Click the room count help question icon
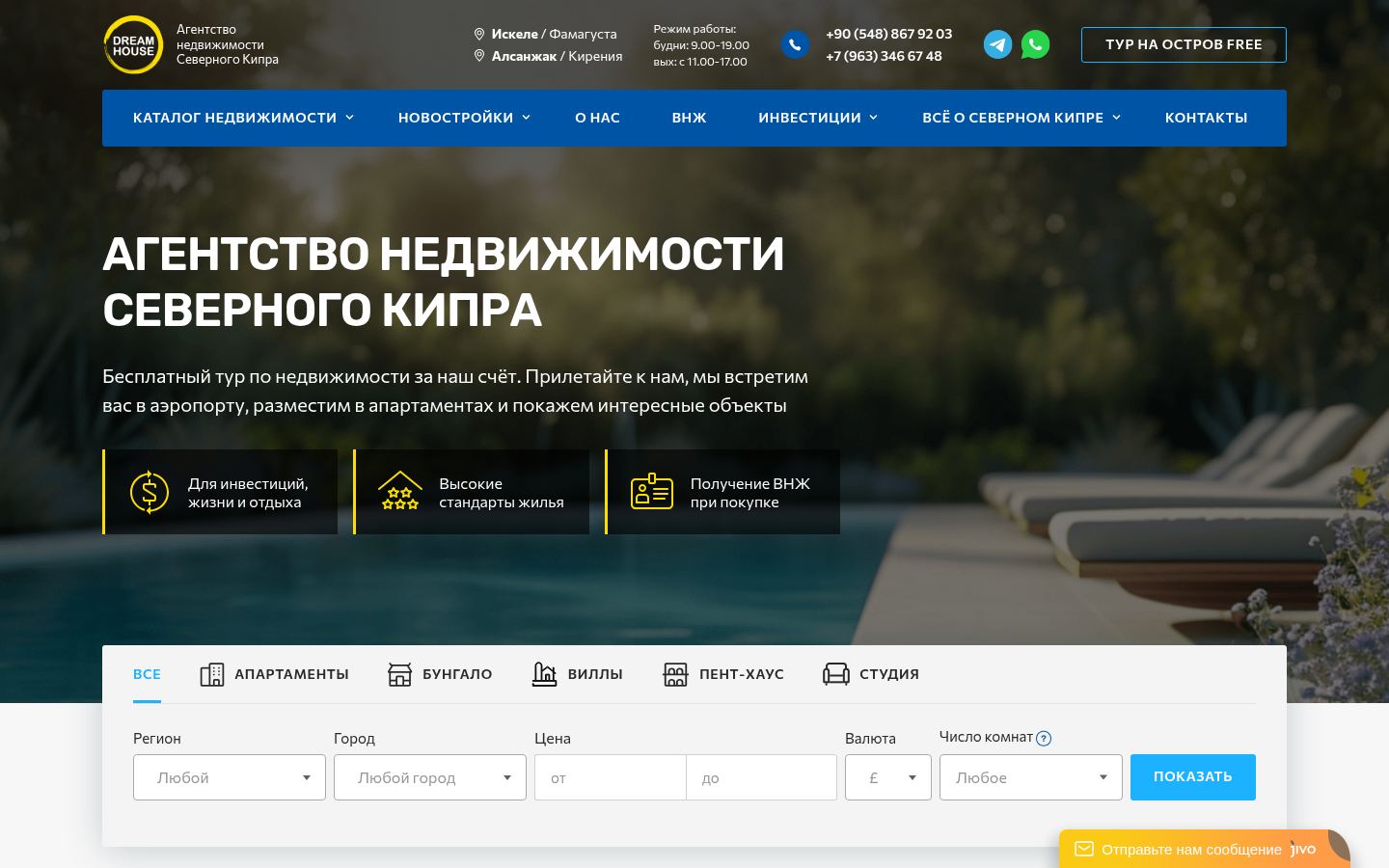 coord(1044,738)
